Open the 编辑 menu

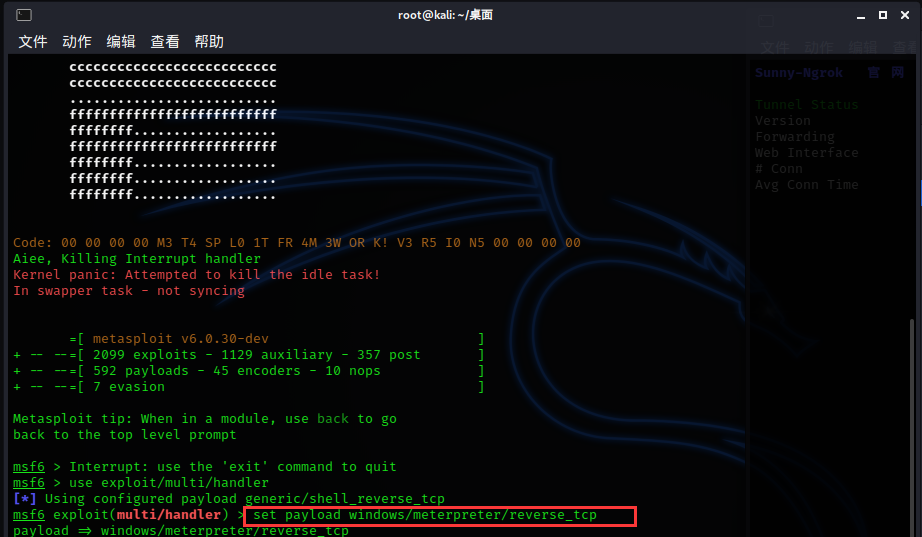pyautogui.click(x=121, y=42)
